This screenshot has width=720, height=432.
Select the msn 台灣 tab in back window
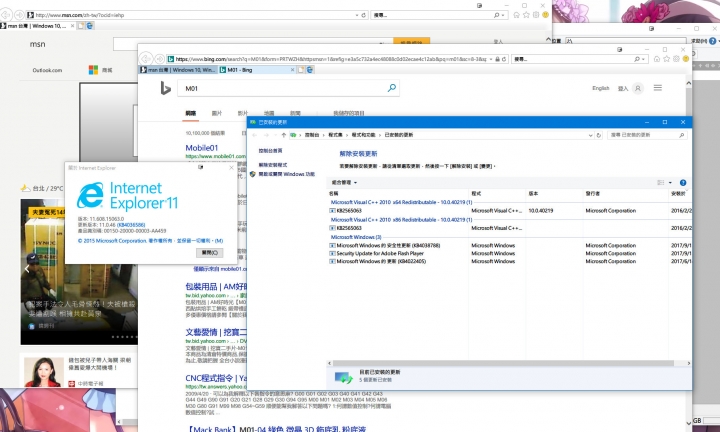pos(37,26)
